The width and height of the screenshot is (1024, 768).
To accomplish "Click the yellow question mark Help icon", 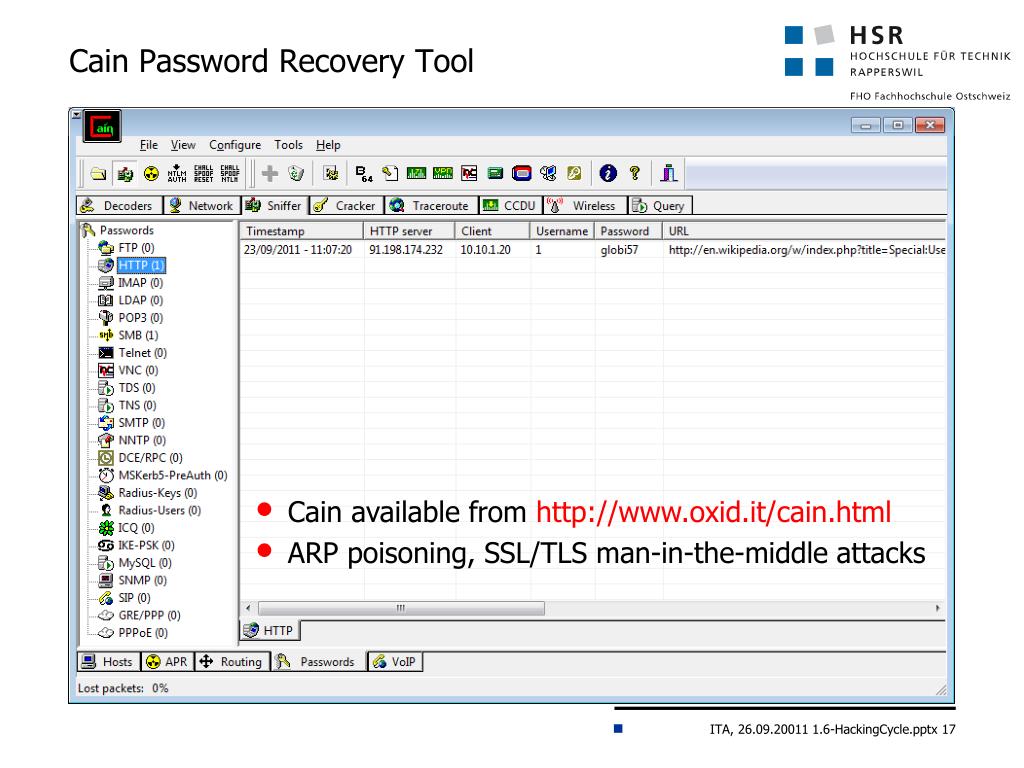I will click(634, 173).
